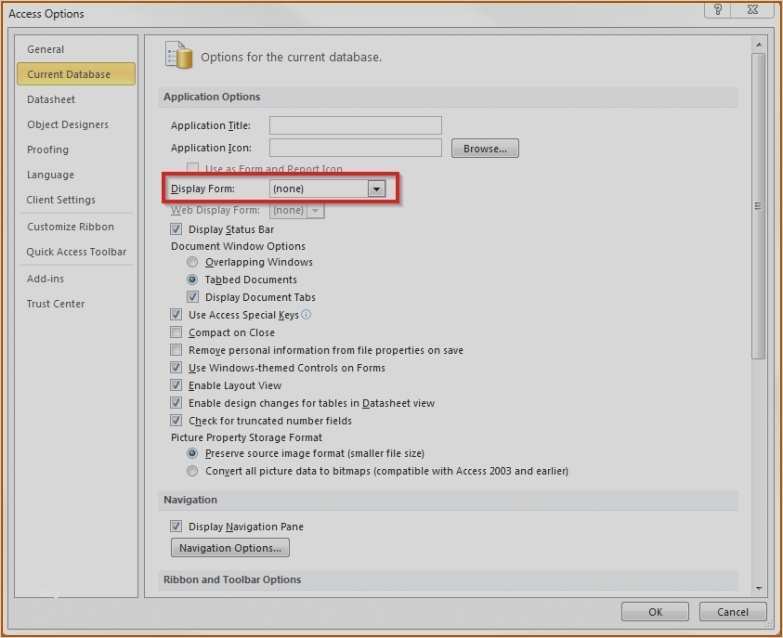Open the Add-ins category
The image size is (783, 638).
(76, 279)
